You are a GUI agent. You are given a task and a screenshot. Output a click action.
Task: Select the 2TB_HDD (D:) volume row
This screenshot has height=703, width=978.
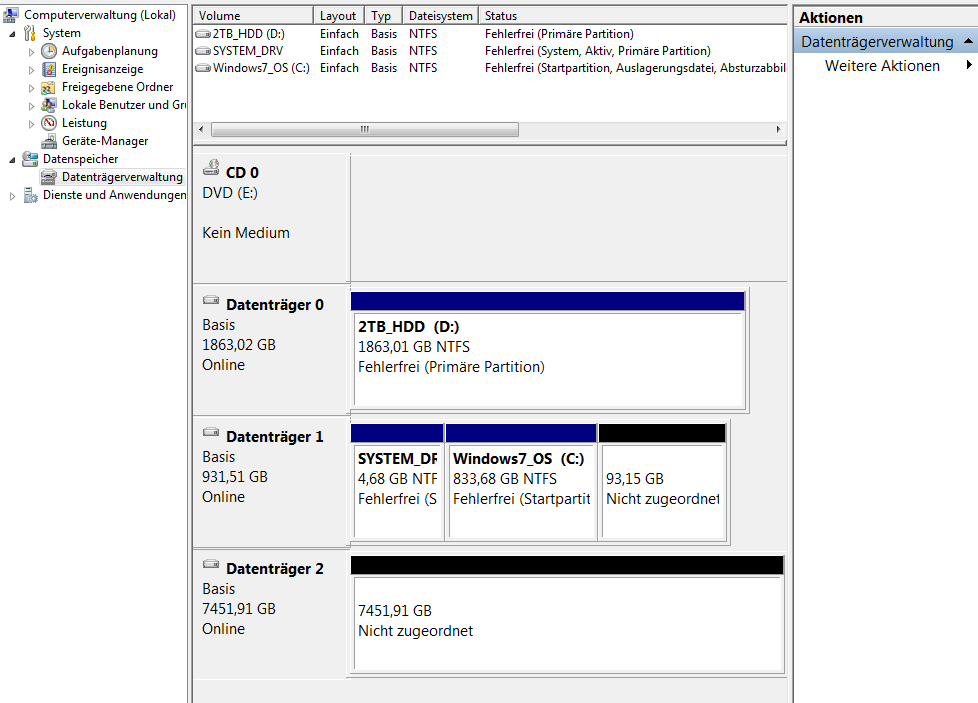490,34
